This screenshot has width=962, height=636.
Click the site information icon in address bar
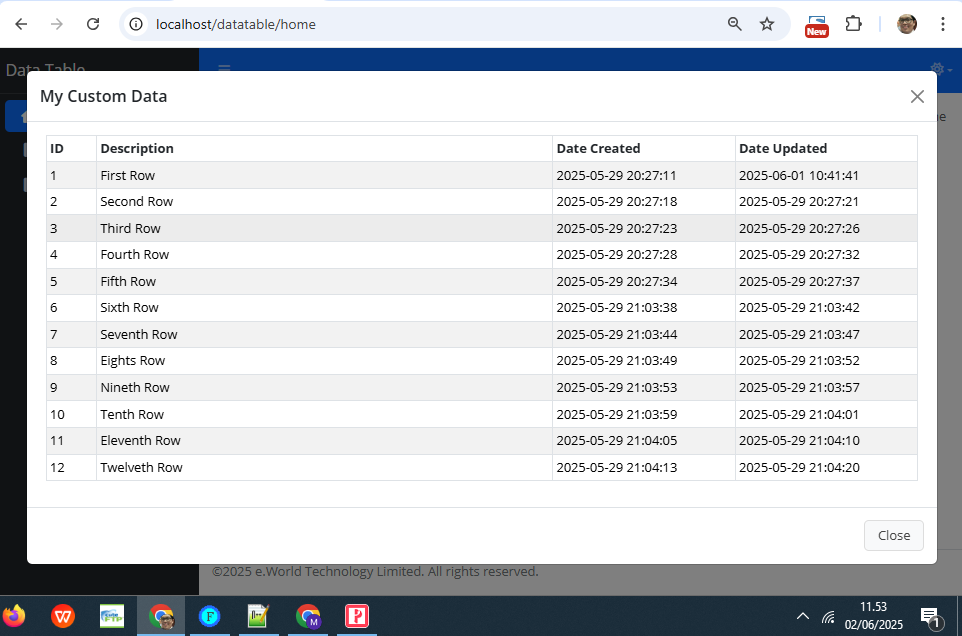click(x=136, y=24)
